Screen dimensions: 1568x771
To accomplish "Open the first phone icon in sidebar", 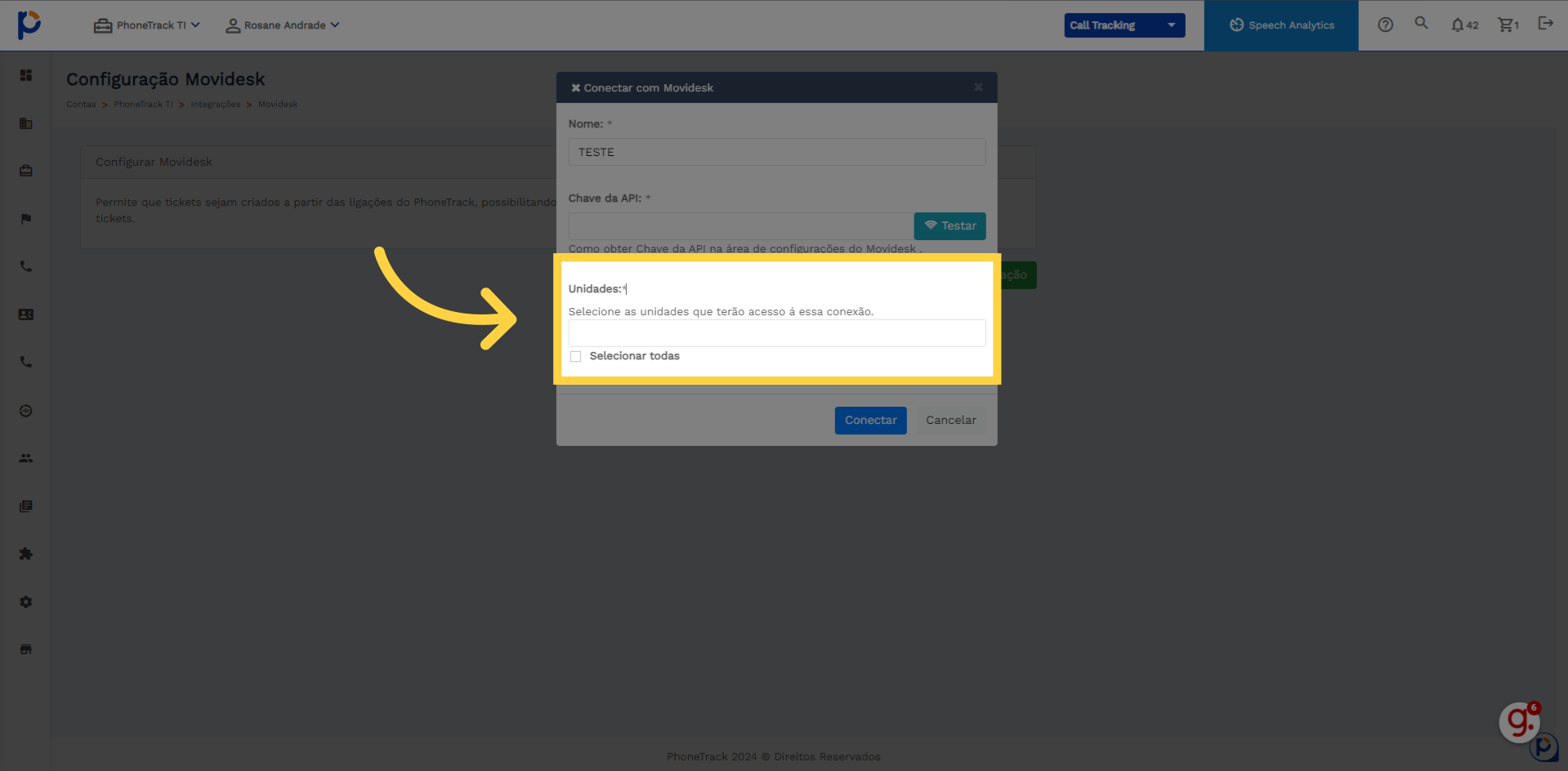I will point(26,266).
